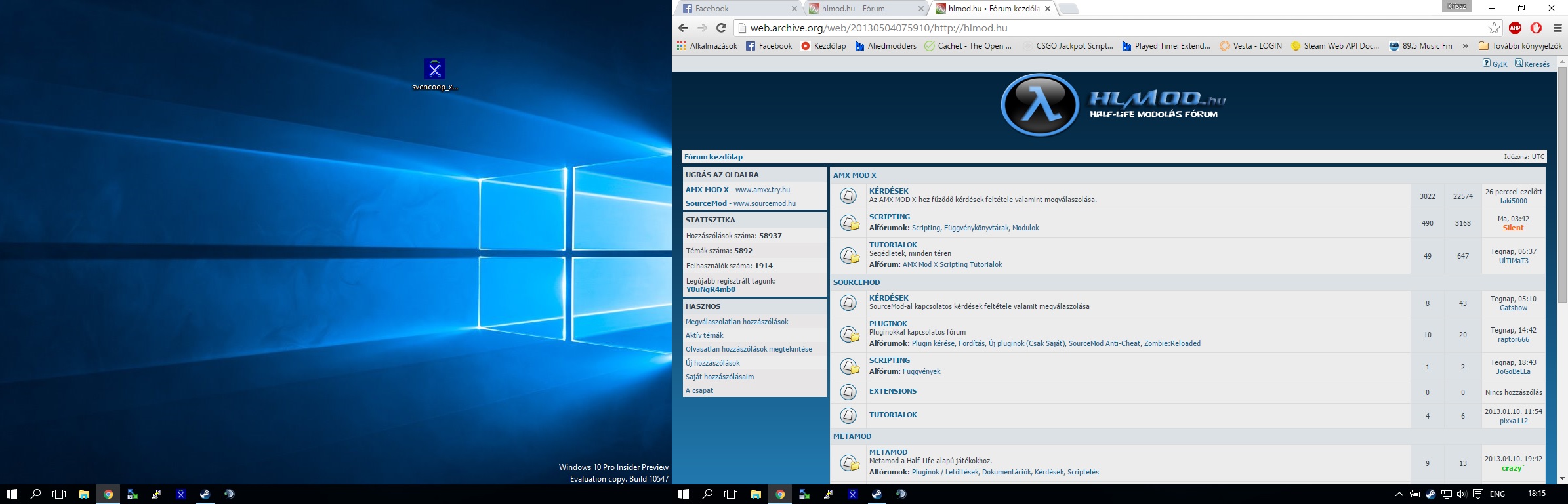Open the Alkalmazások apps shortcut

[707, 46]
